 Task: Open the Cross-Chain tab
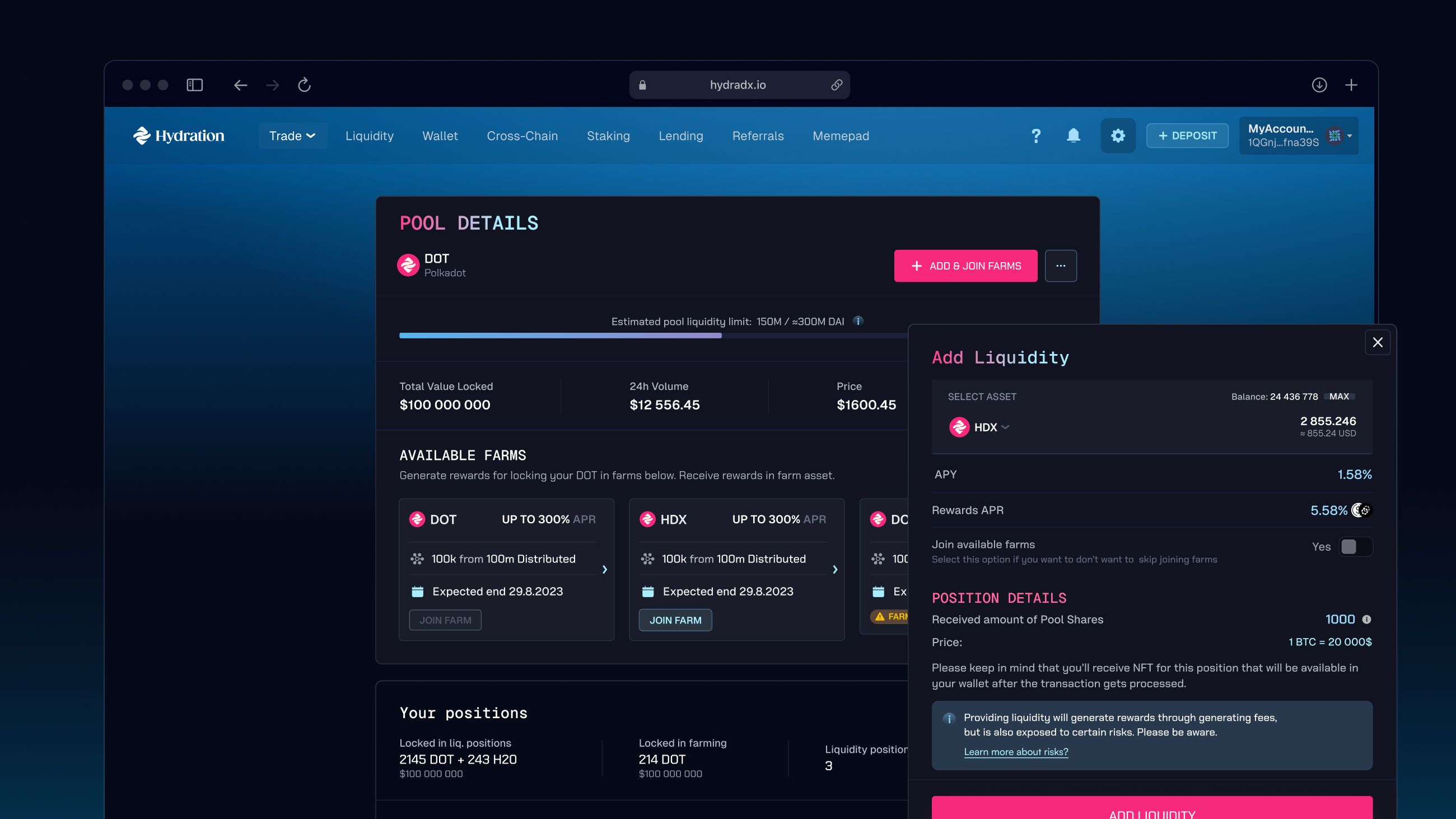(522, 136)
